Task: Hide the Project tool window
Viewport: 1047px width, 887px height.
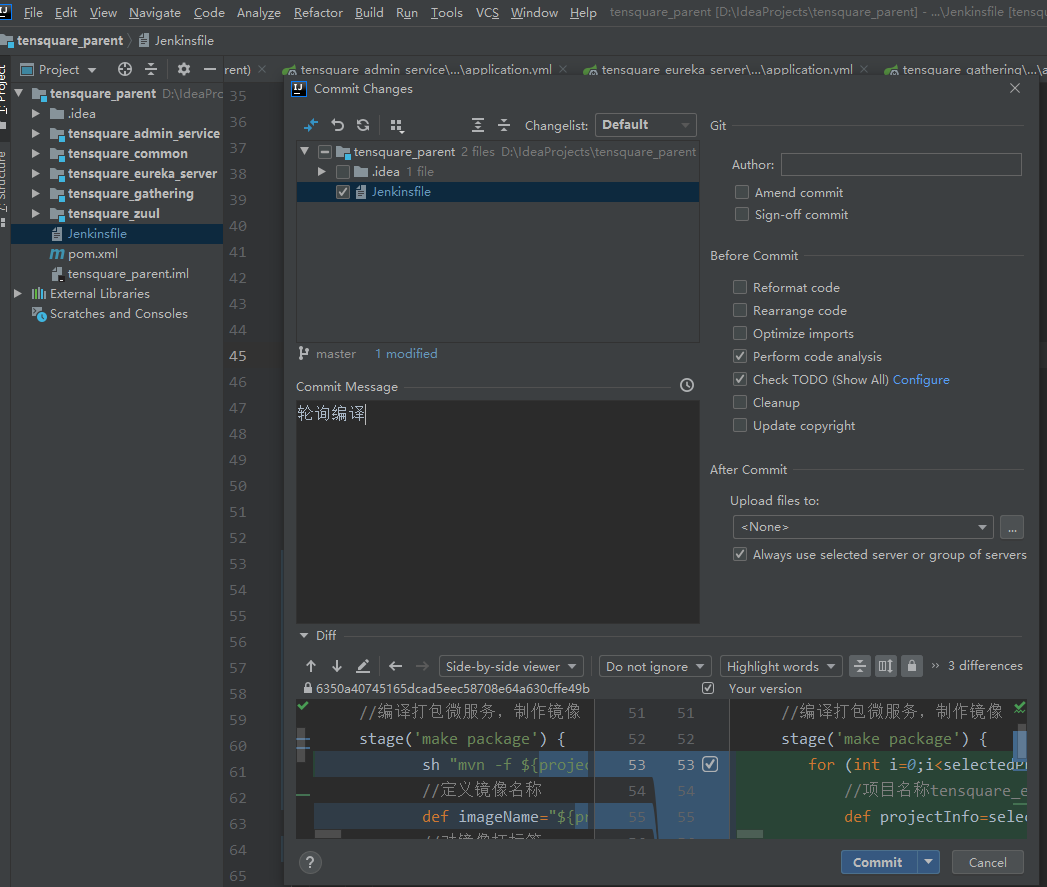Action: [210, 69]
